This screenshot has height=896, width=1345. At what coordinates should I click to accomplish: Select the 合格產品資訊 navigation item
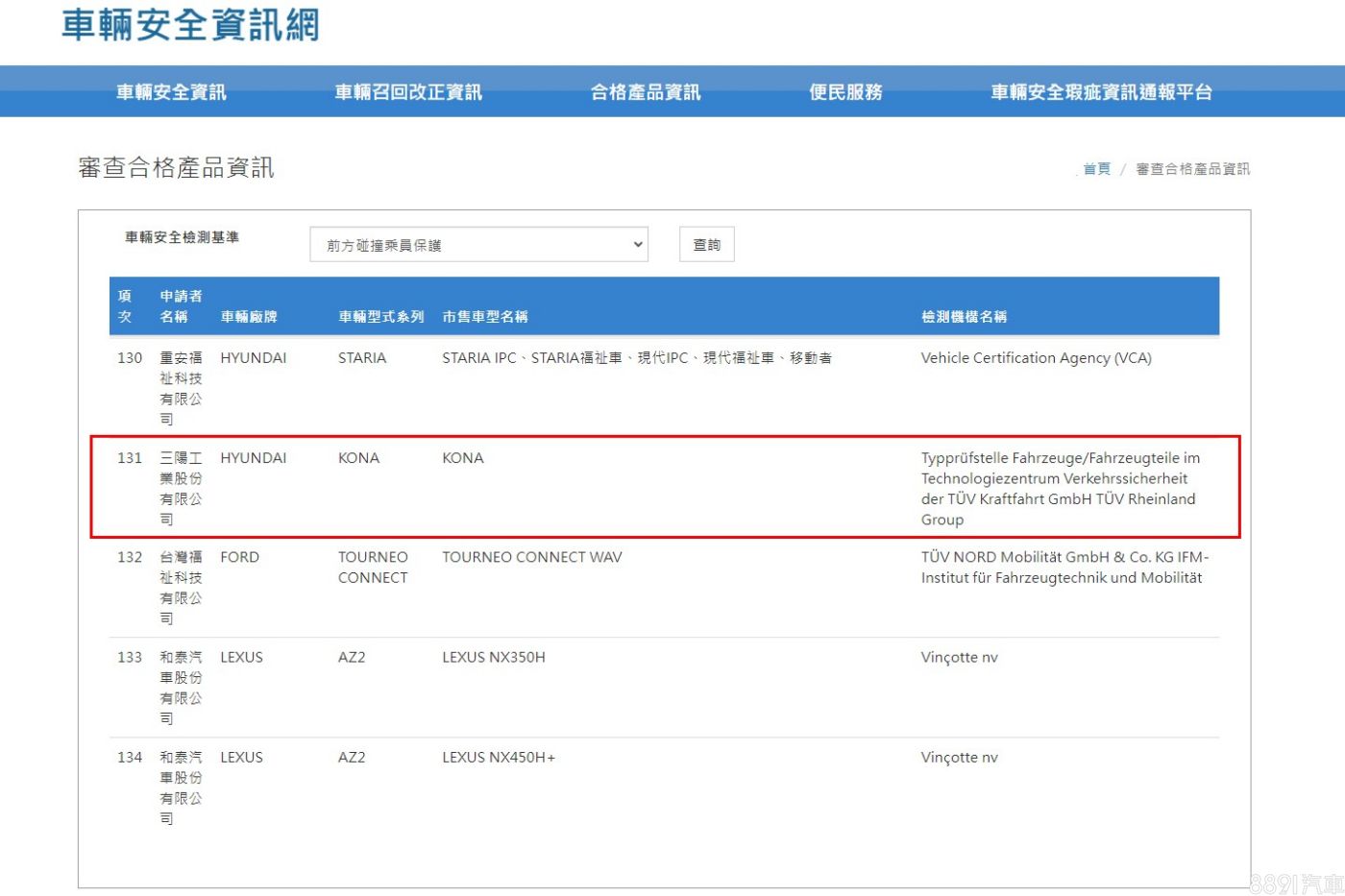(x=646, y=92)
